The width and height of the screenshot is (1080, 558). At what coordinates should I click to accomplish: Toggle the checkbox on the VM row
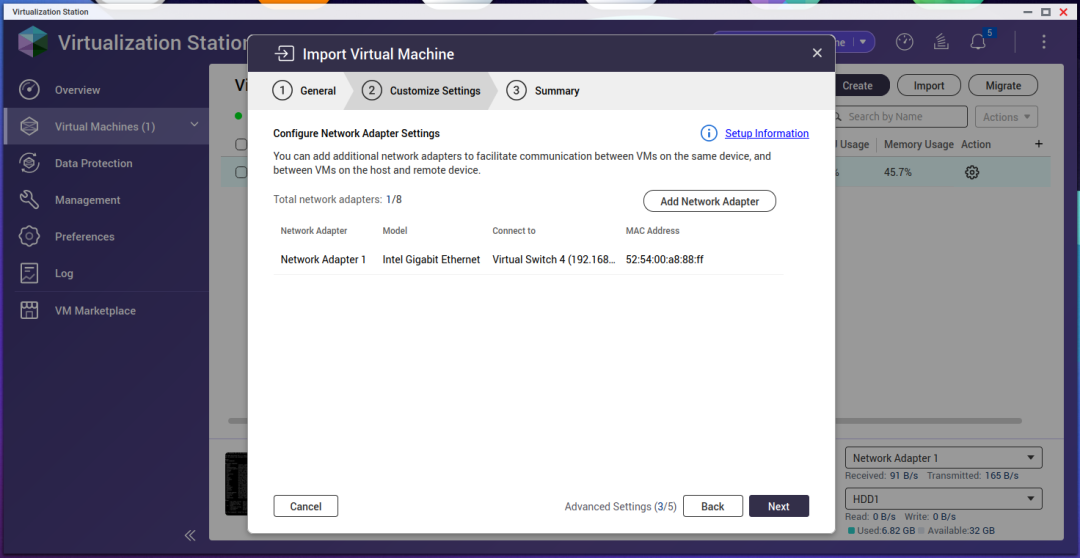pyautogui.click(x=240, y=172)
